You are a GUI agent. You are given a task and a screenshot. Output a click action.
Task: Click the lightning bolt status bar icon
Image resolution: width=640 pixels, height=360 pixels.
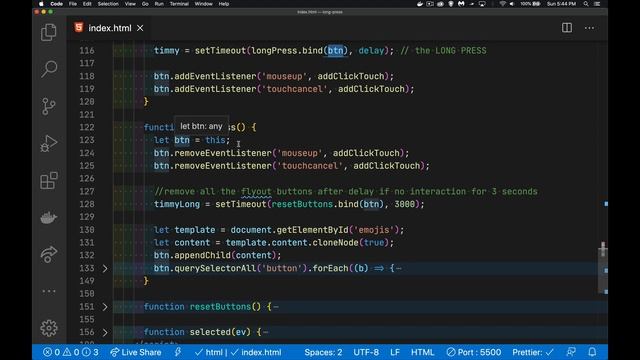pyautogui.click(x=178, y=352)
